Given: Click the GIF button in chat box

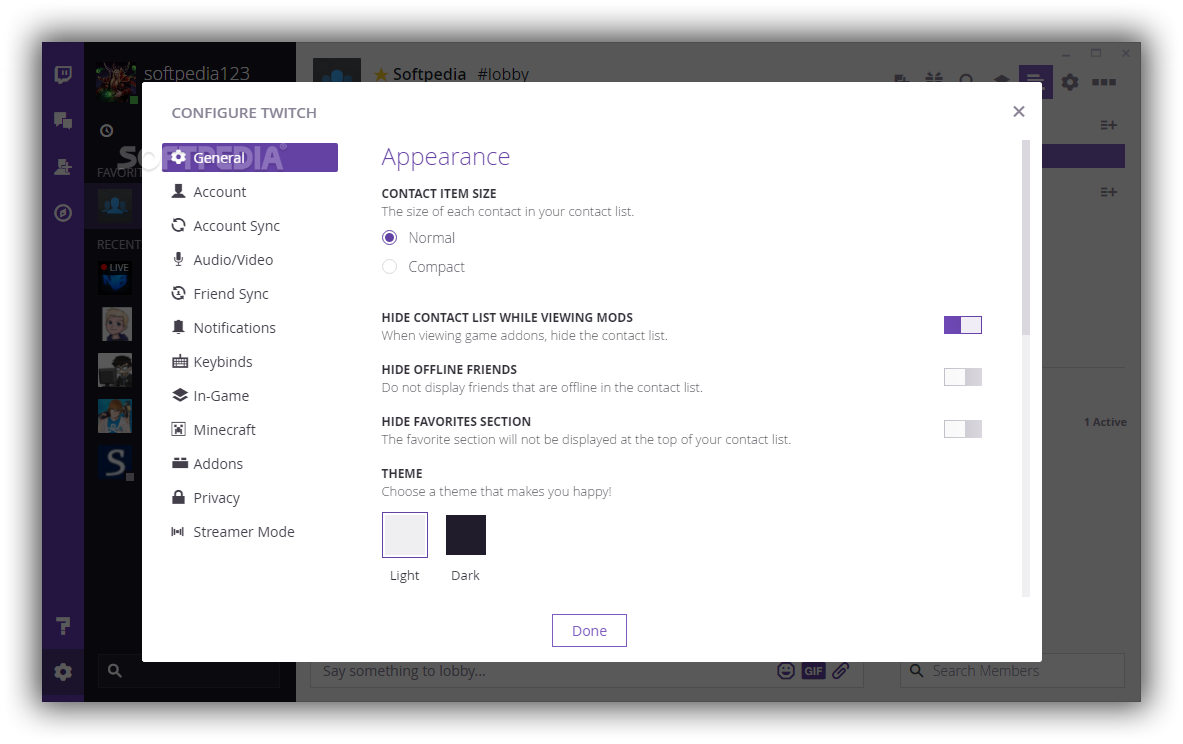Looking at the screenshot, I should pos(813,671).
